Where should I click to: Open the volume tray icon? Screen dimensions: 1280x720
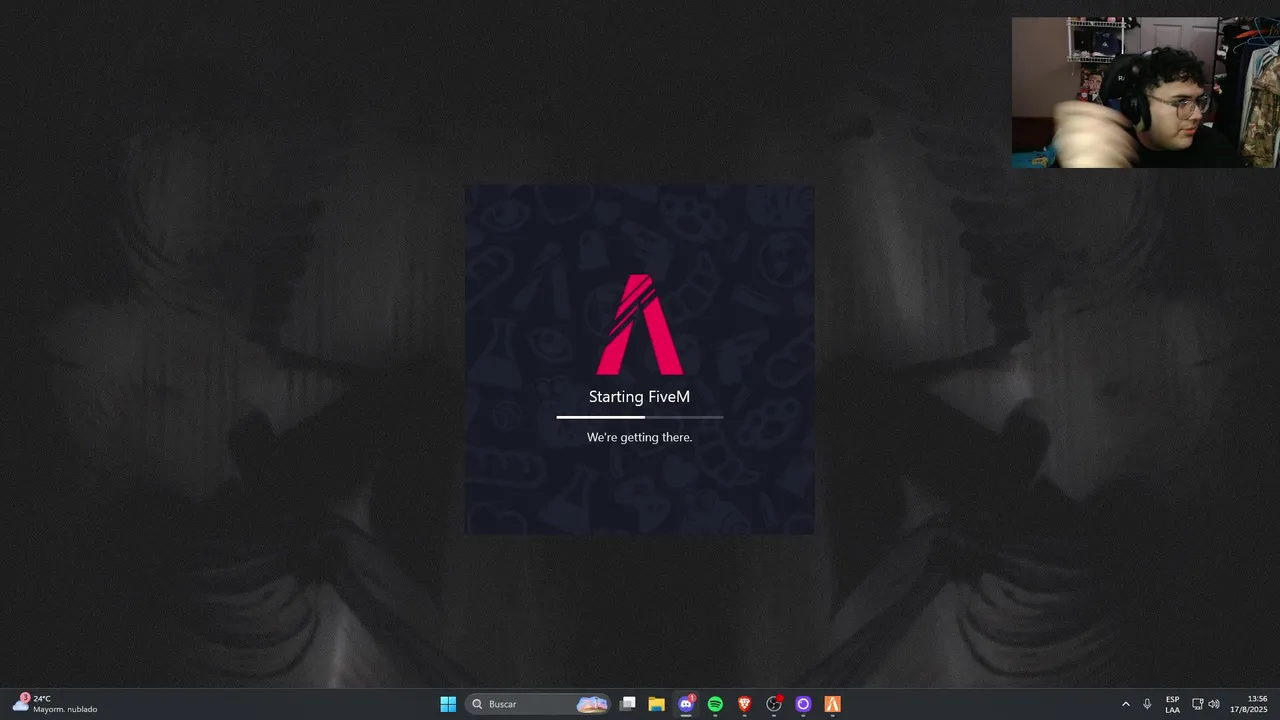click(x=1214, y=704)
